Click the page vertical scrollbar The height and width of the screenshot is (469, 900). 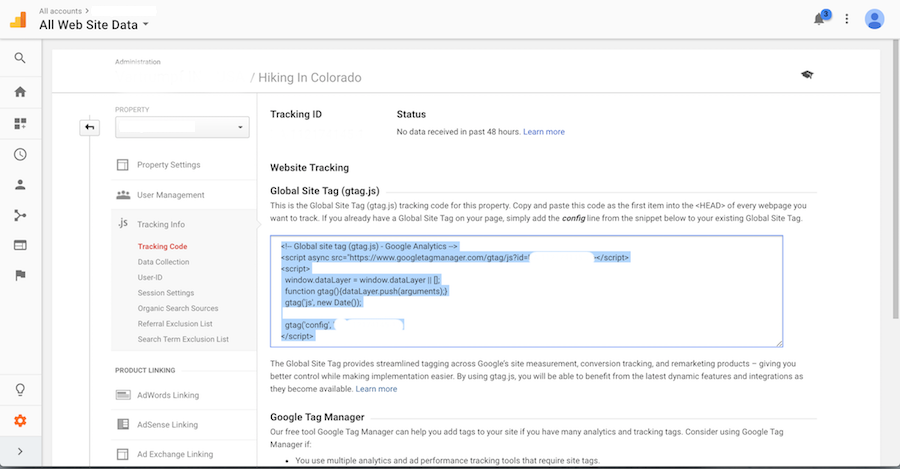(x=896, y=180)
